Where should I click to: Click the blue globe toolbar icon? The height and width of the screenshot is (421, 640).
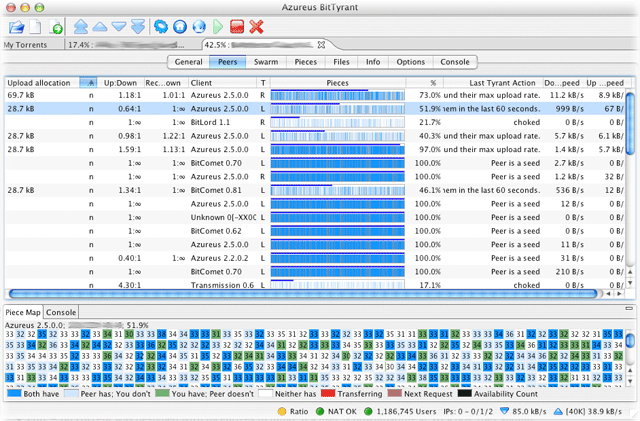click(199, 27)
